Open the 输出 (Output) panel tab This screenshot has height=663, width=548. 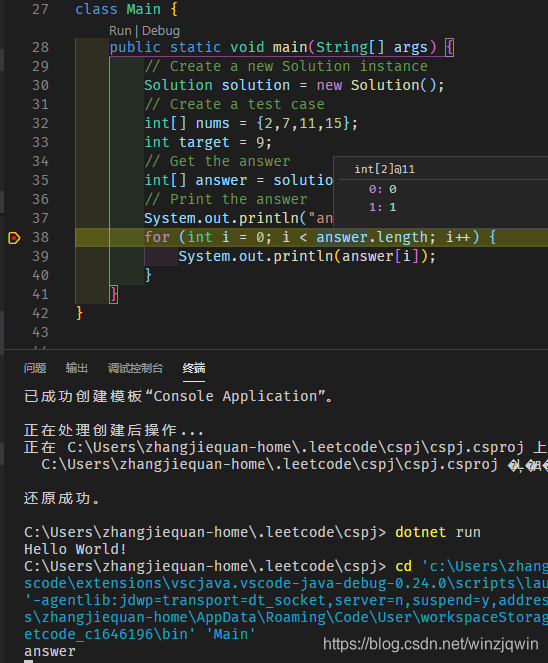click(77, 368)
